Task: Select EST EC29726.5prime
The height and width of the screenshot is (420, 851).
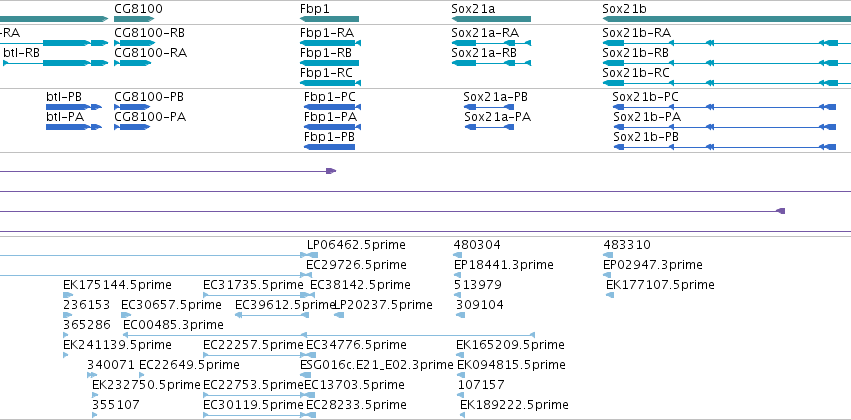Action: point(356,265)
